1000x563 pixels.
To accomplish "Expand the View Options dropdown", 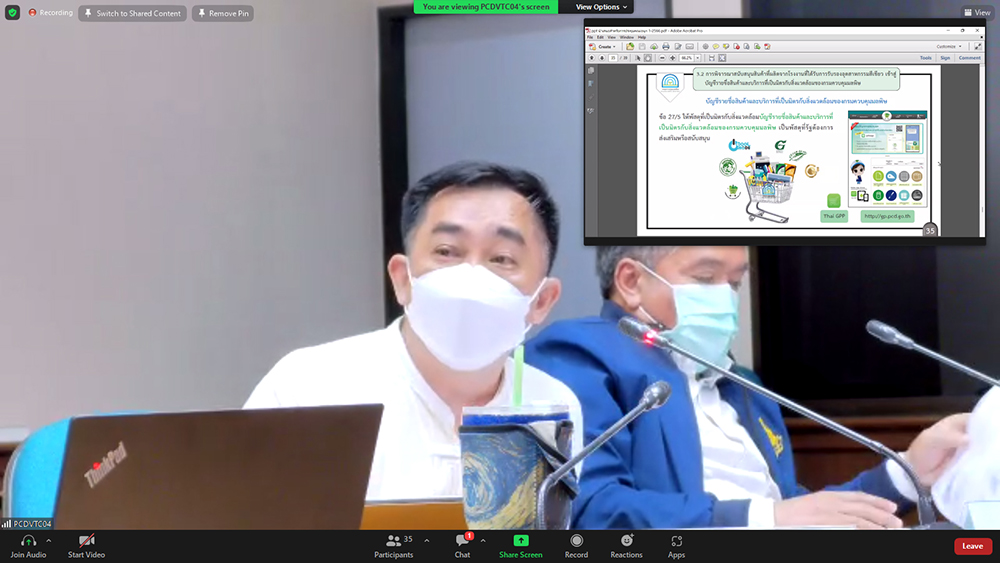I will point(602,7).
